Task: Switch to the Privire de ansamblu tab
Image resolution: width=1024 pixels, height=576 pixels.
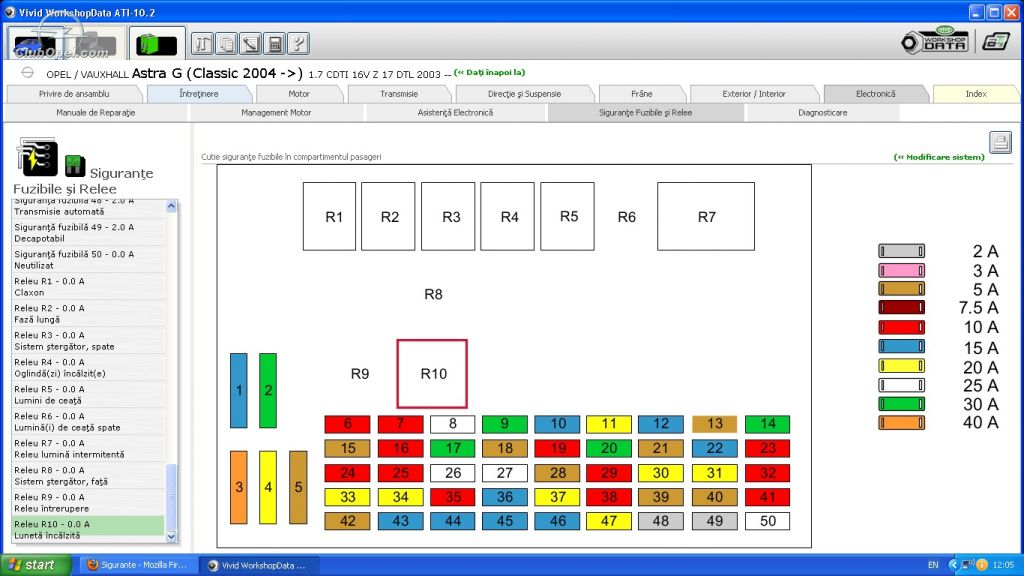Action: (x=74, y=94)
